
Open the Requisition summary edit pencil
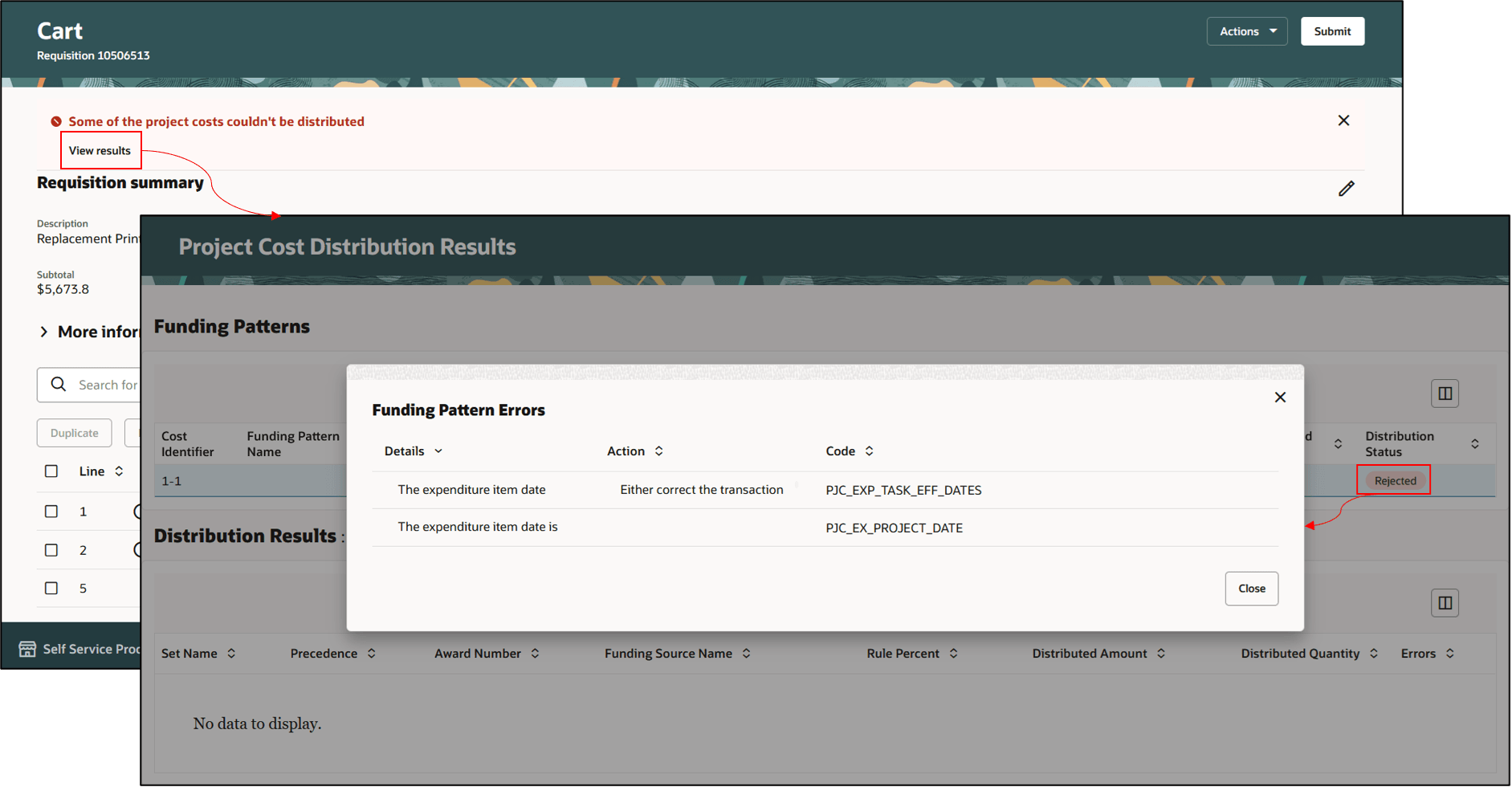(1347, 189)
